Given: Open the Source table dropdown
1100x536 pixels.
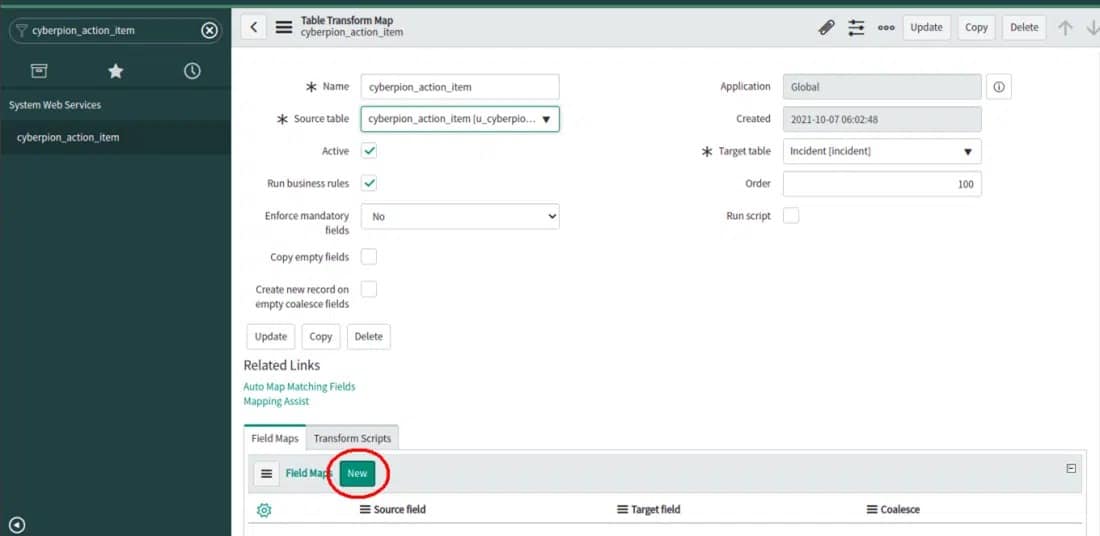Looking at the screenshot, I should 460,119.
